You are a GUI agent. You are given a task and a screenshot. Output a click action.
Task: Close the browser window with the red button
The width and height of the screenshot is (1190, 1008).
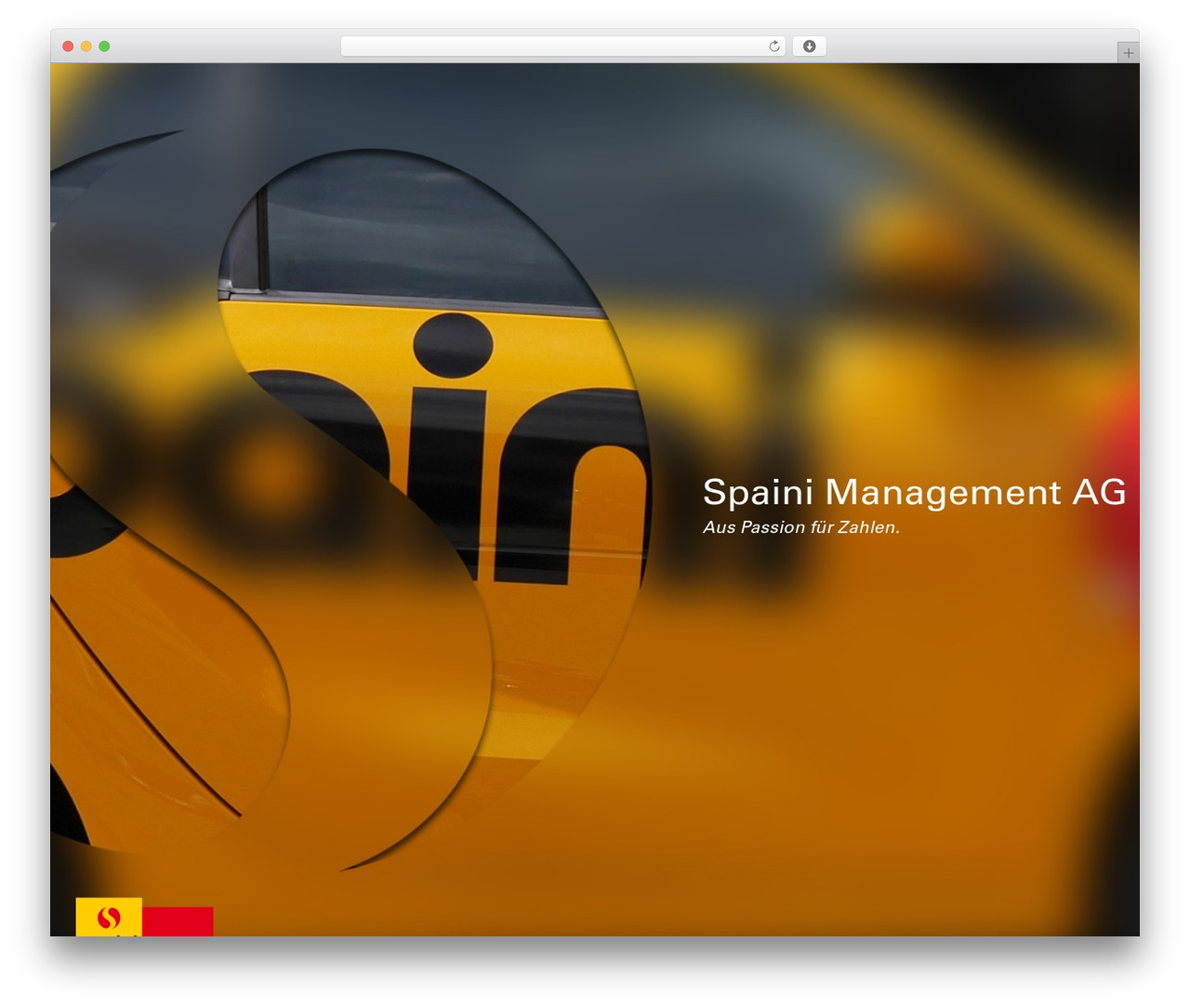click(68, 46)
